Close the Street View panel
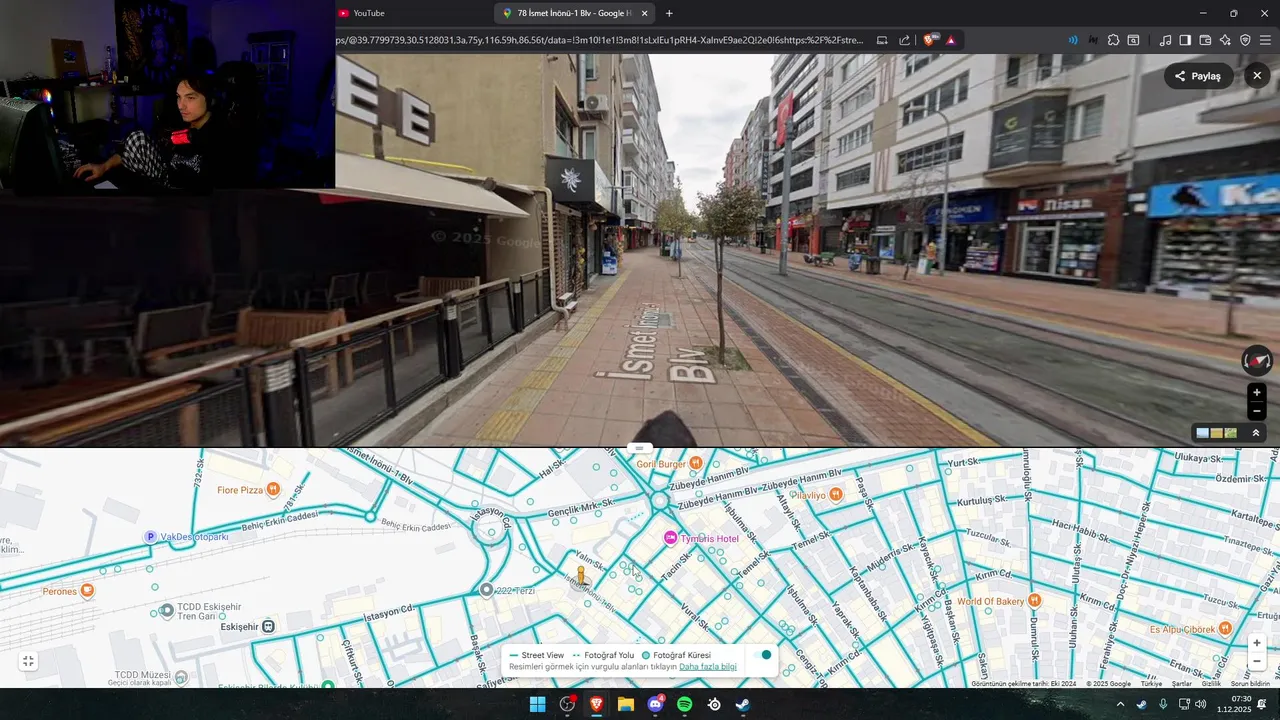Viewport: 1280px width, 720px height. (x=1257, y=76)
